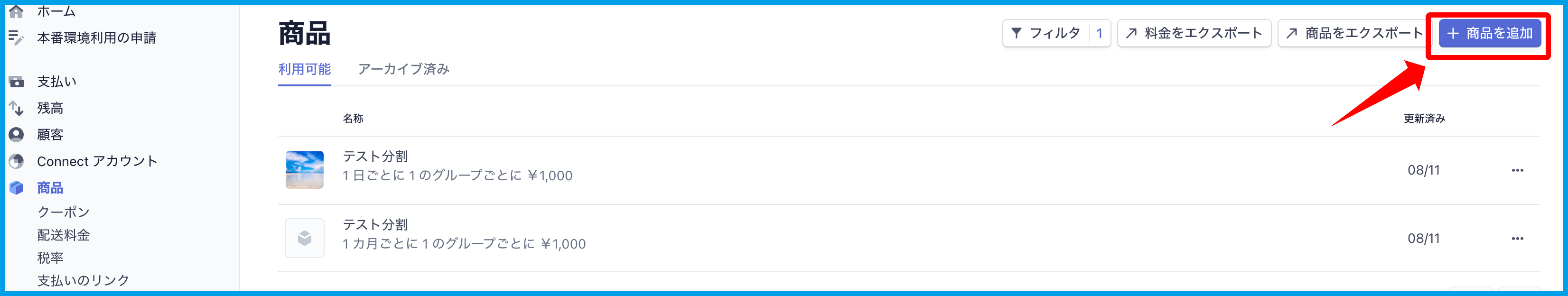Screen dimensions: 1568x296
Task: Click the 商品を追加 button
Action: click(x=1489, y=33)
